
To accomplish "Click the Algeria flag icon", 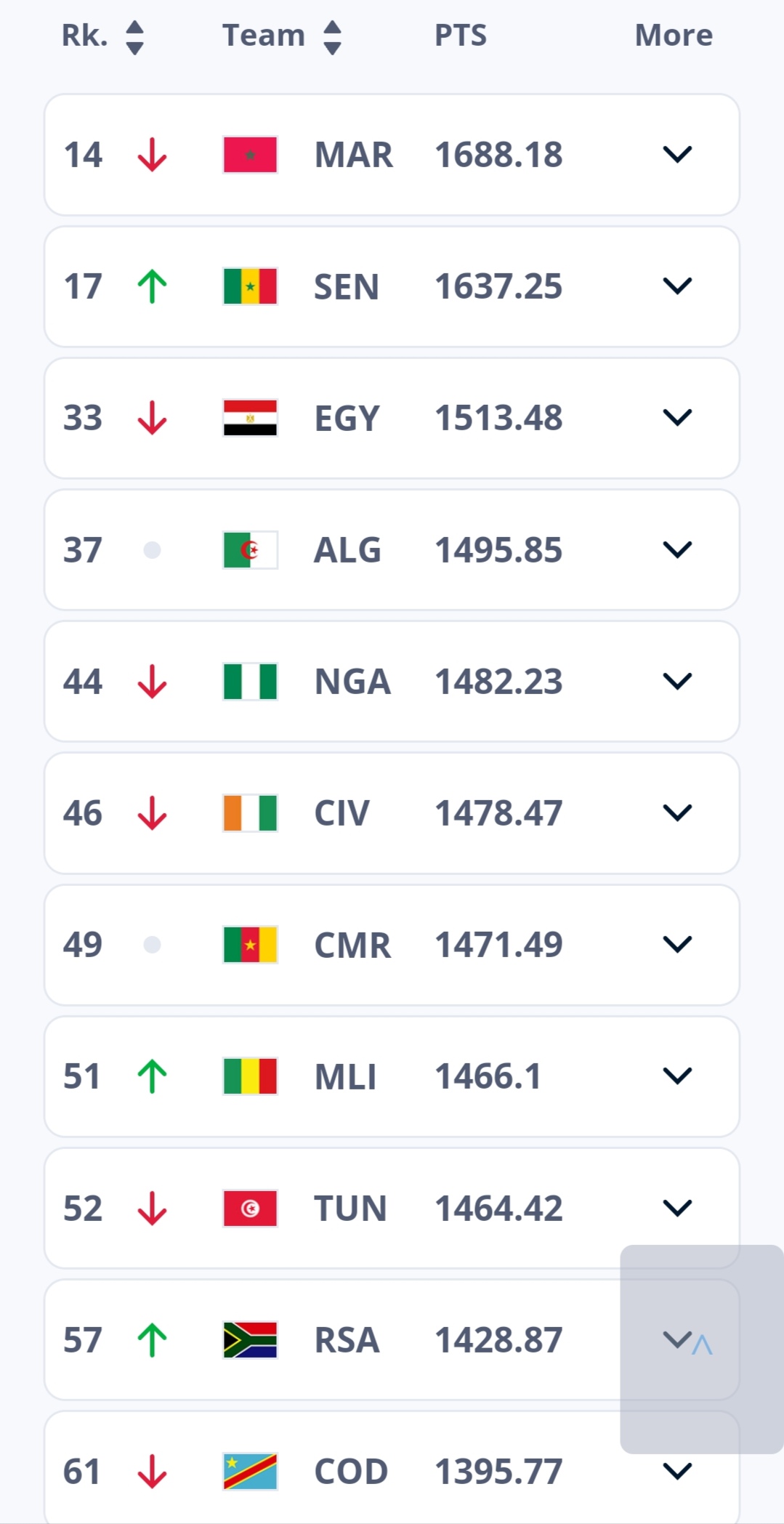I will (250, 550).
